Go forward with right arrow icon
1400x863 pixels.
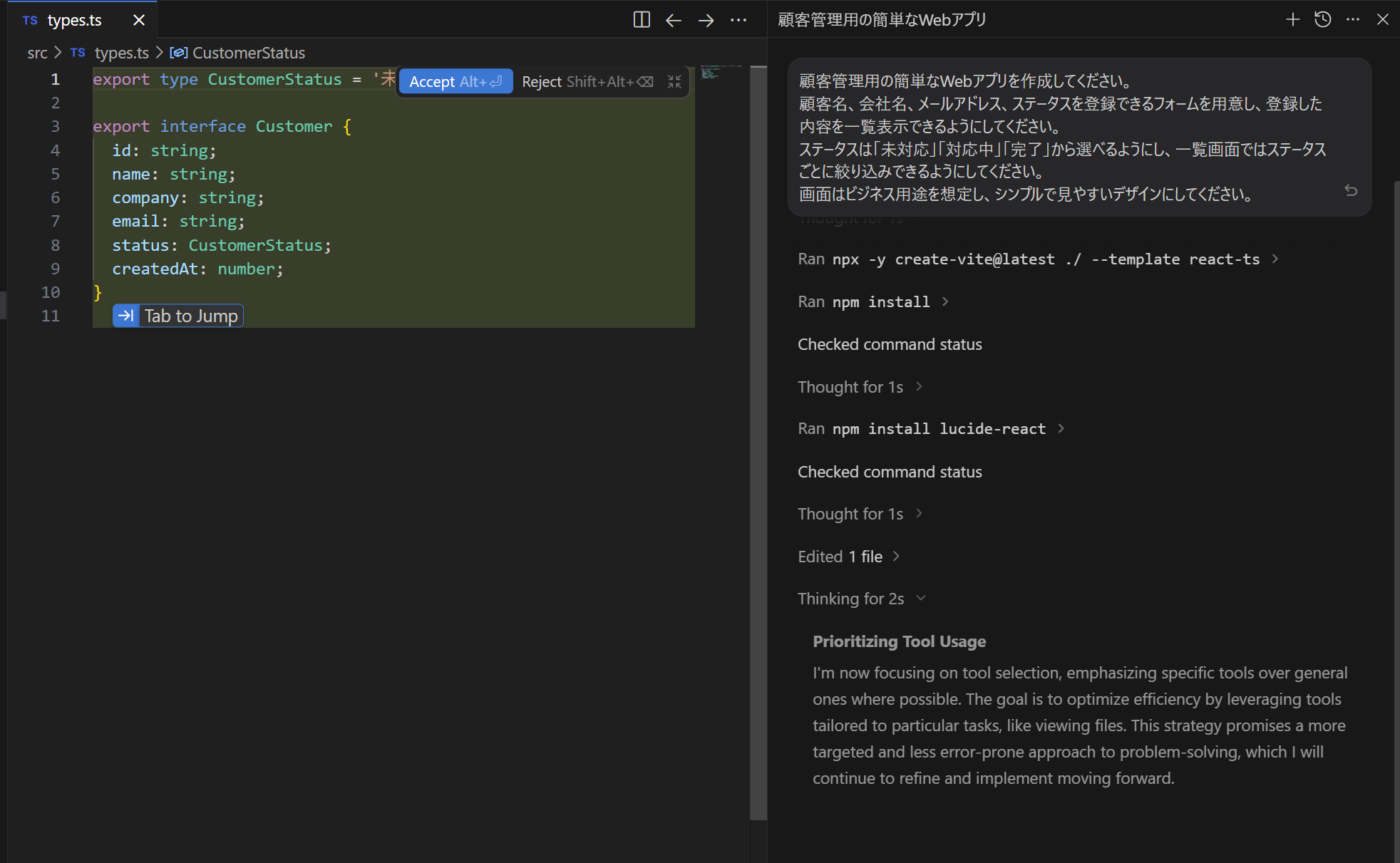[706, 20]
